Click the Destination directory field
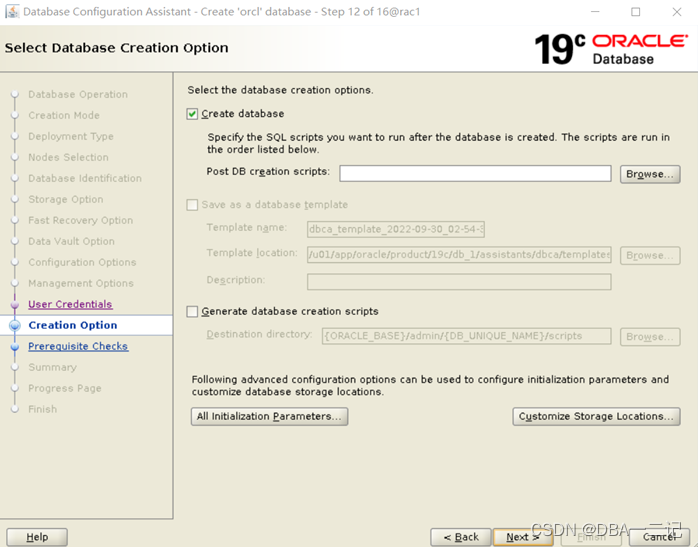The image size is (698, 547). (467, 336)
